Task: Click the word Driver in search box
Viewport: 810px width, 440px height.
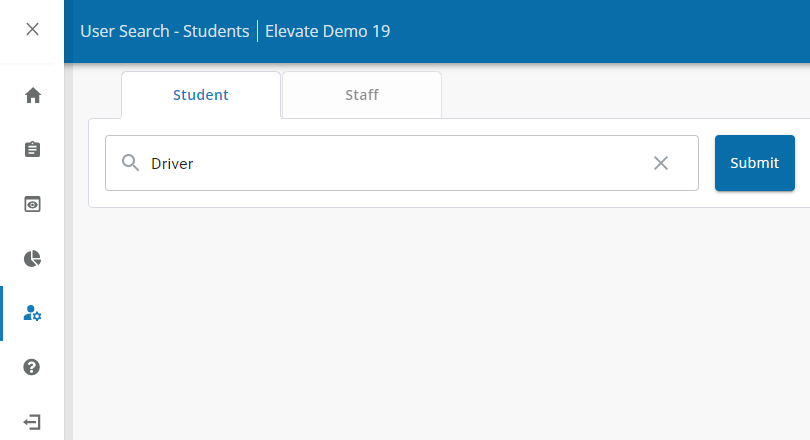Action: 172,164
